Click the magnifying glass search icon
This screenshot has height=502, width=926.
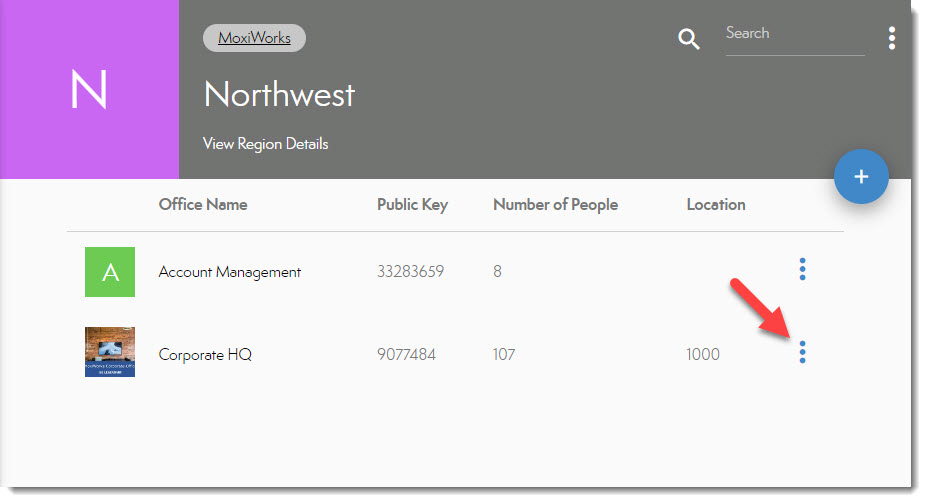(x=689, y=39)
